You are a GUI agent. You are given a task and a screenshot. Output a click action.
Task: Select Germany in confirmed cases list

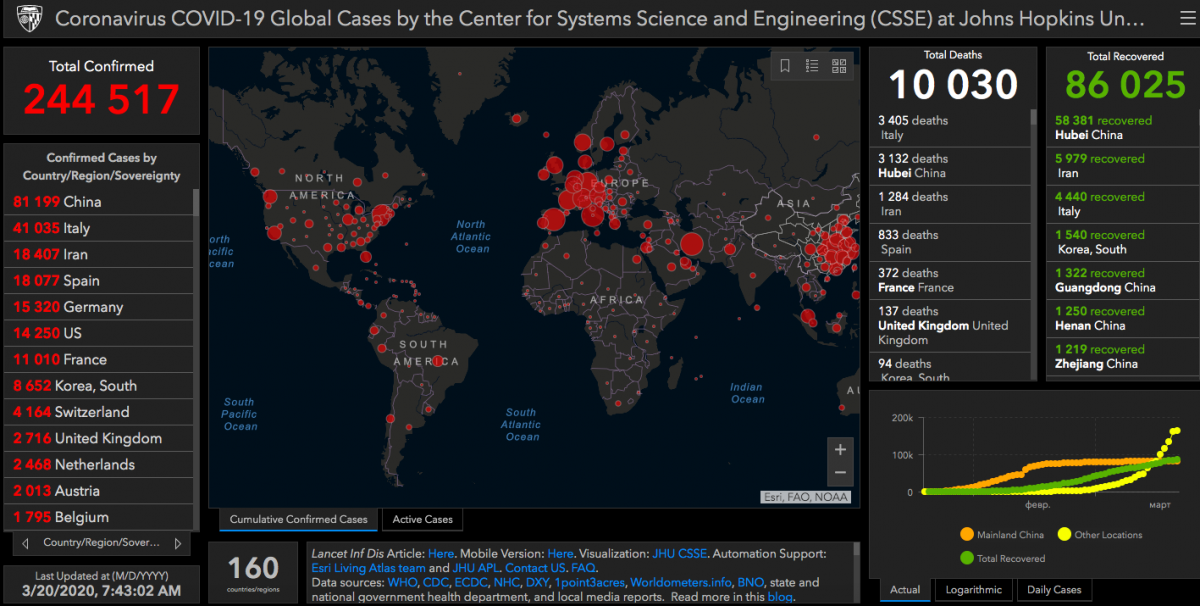click(x=98, y=307)
